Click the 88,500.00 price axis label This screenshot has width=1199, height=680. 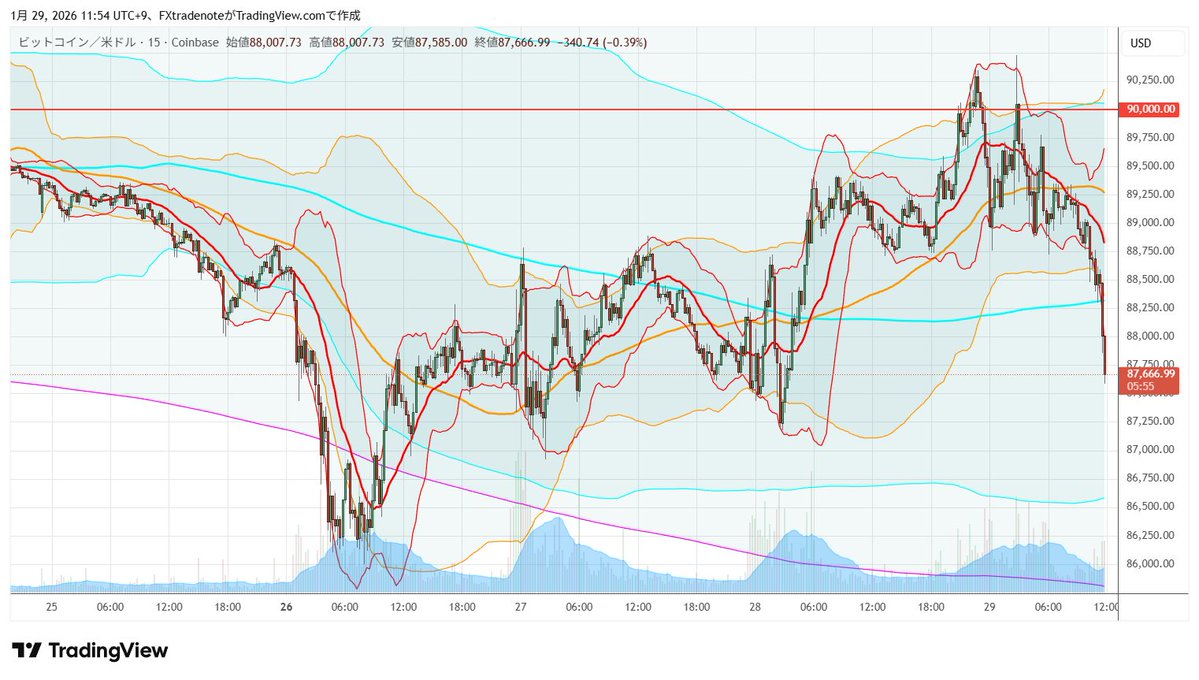coord(1150,279)
